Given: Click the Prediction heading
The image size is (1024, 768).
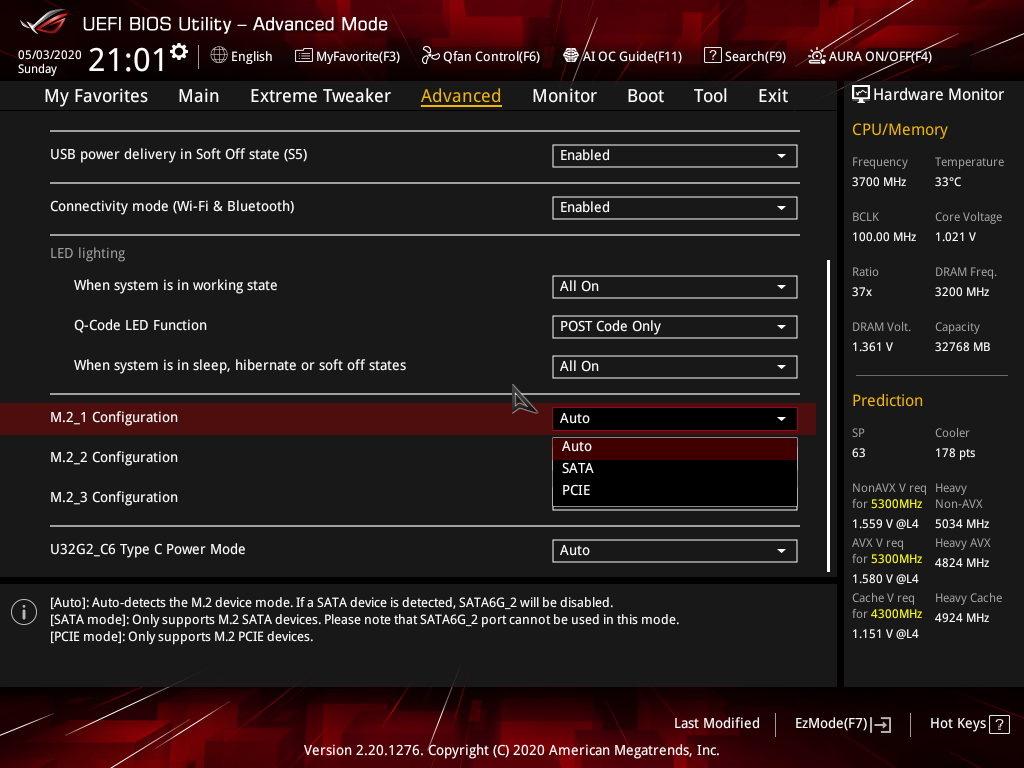Looking at the screenshot, I should point(887,401).
